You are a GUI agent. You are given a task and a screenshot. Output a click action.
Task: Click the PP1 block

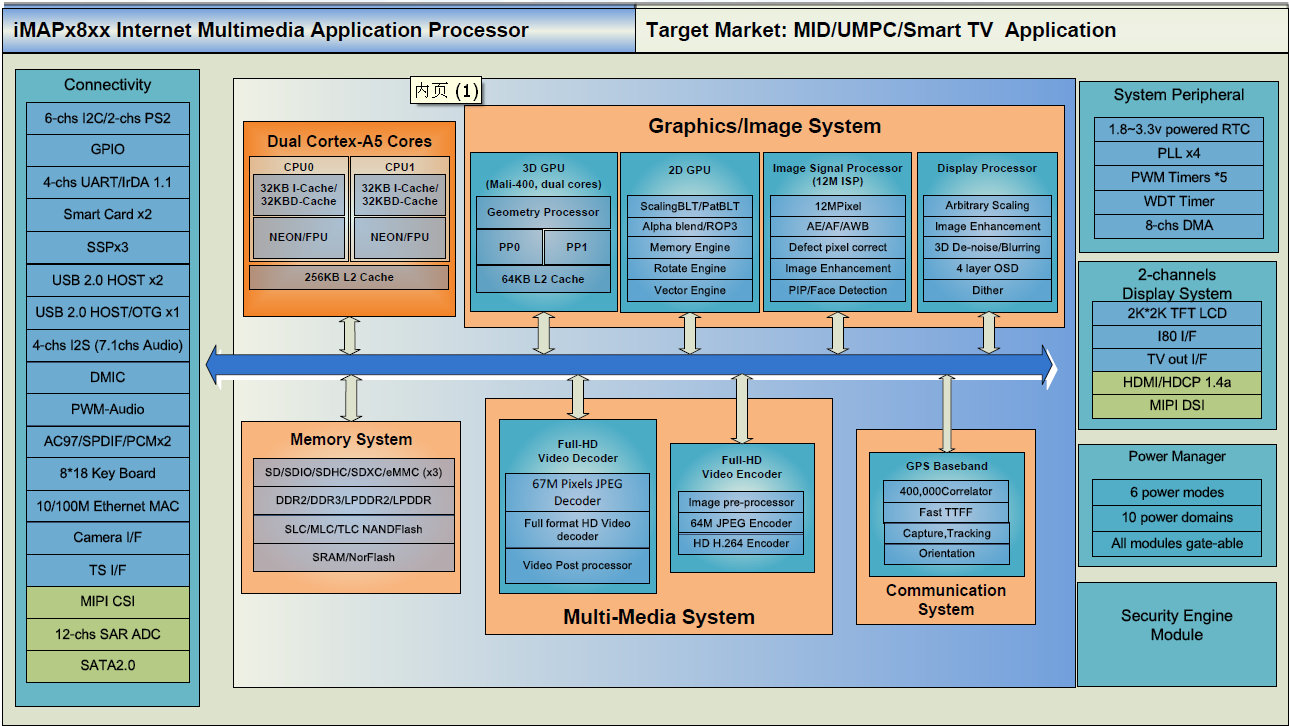(x=577, y=247)
